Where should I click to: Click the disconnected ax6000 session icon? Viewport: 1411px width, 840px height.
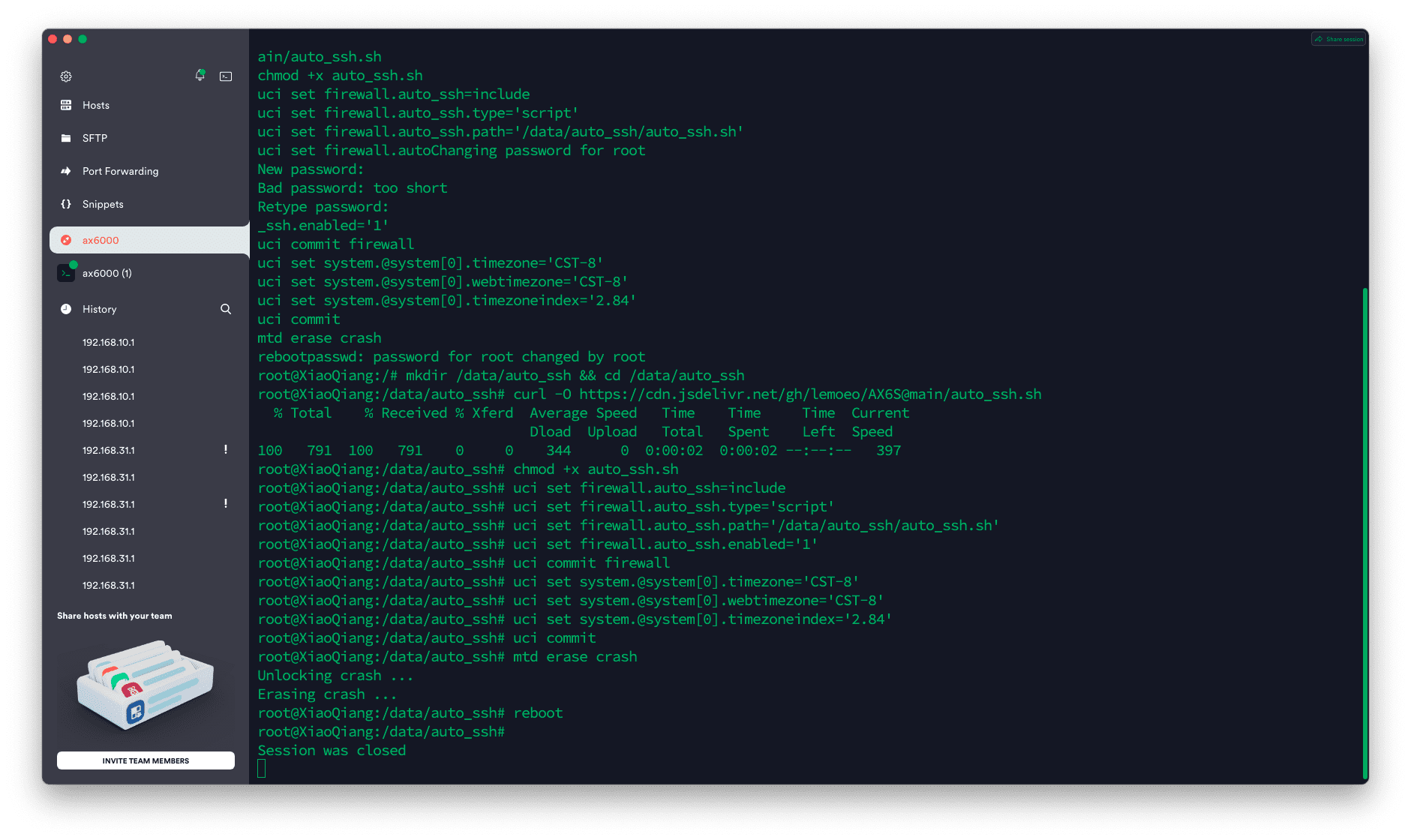[66, 240]
